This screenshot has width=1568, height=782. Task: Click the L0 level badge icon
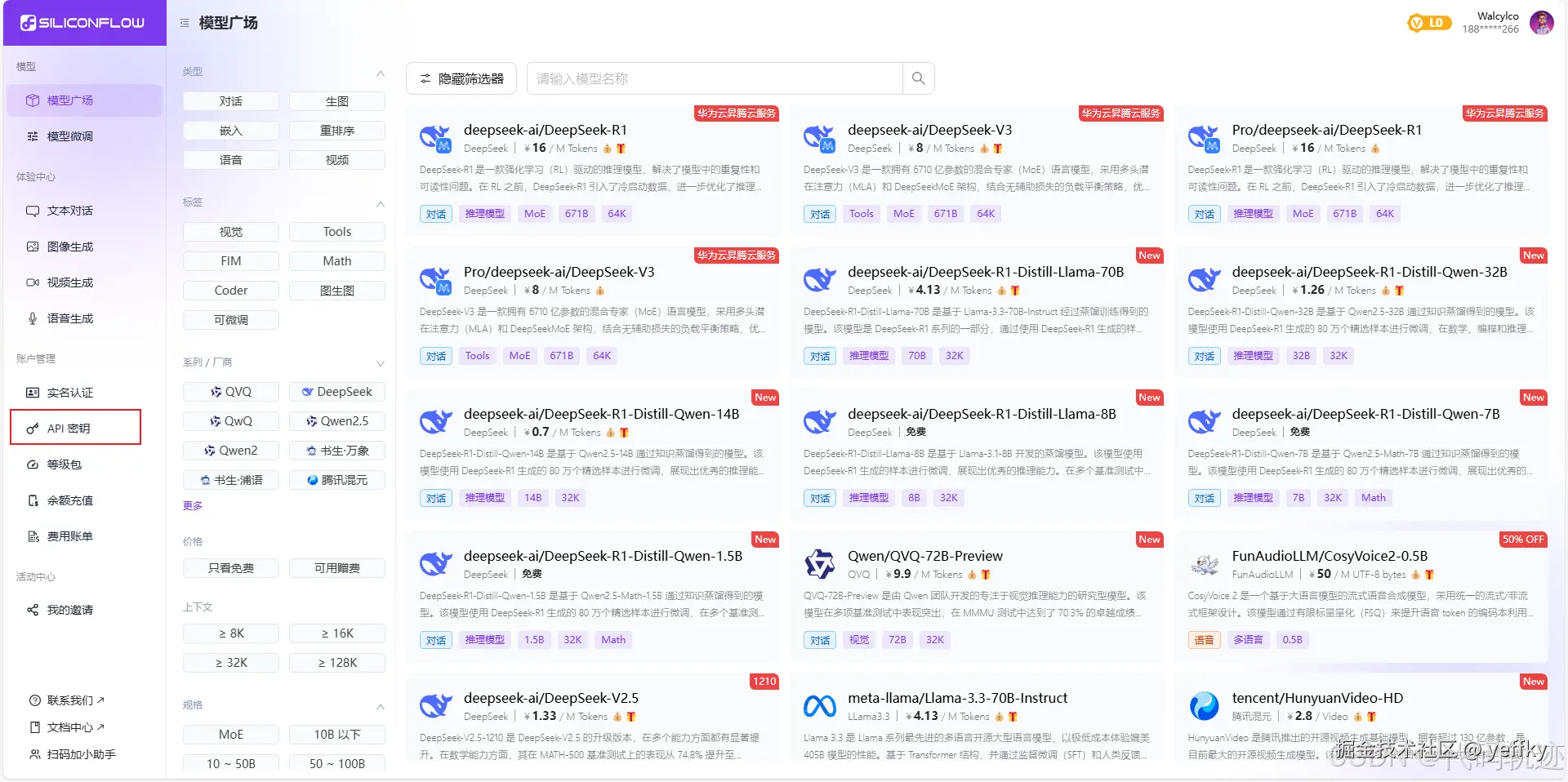1429,23
